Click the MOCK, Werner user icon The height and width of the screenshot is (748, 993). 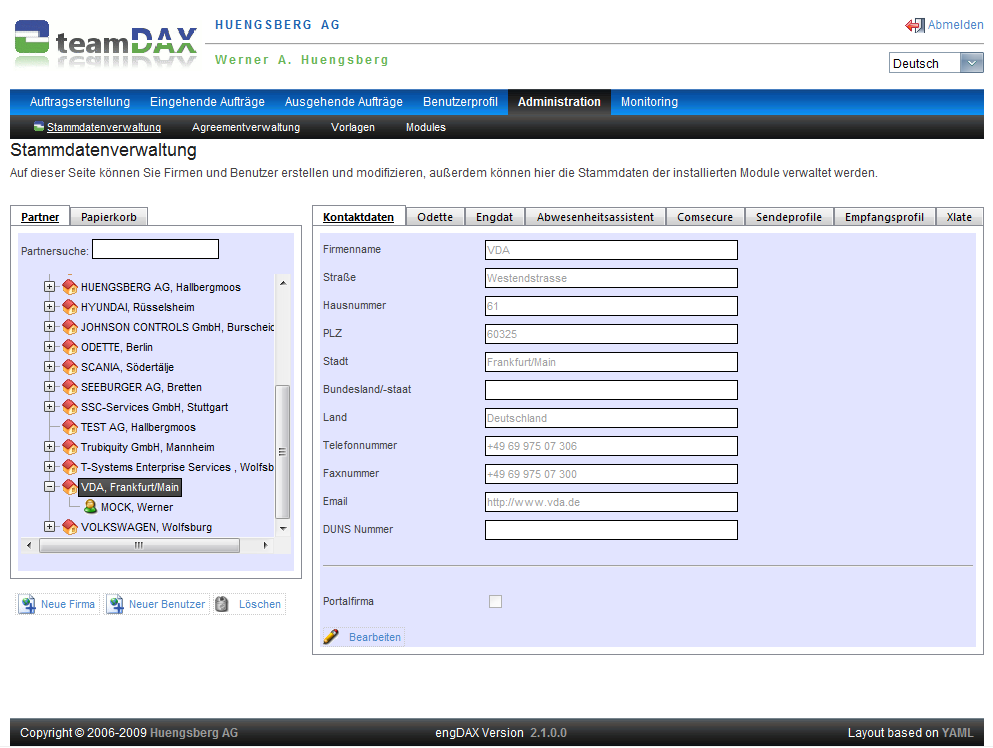[91, 507]
